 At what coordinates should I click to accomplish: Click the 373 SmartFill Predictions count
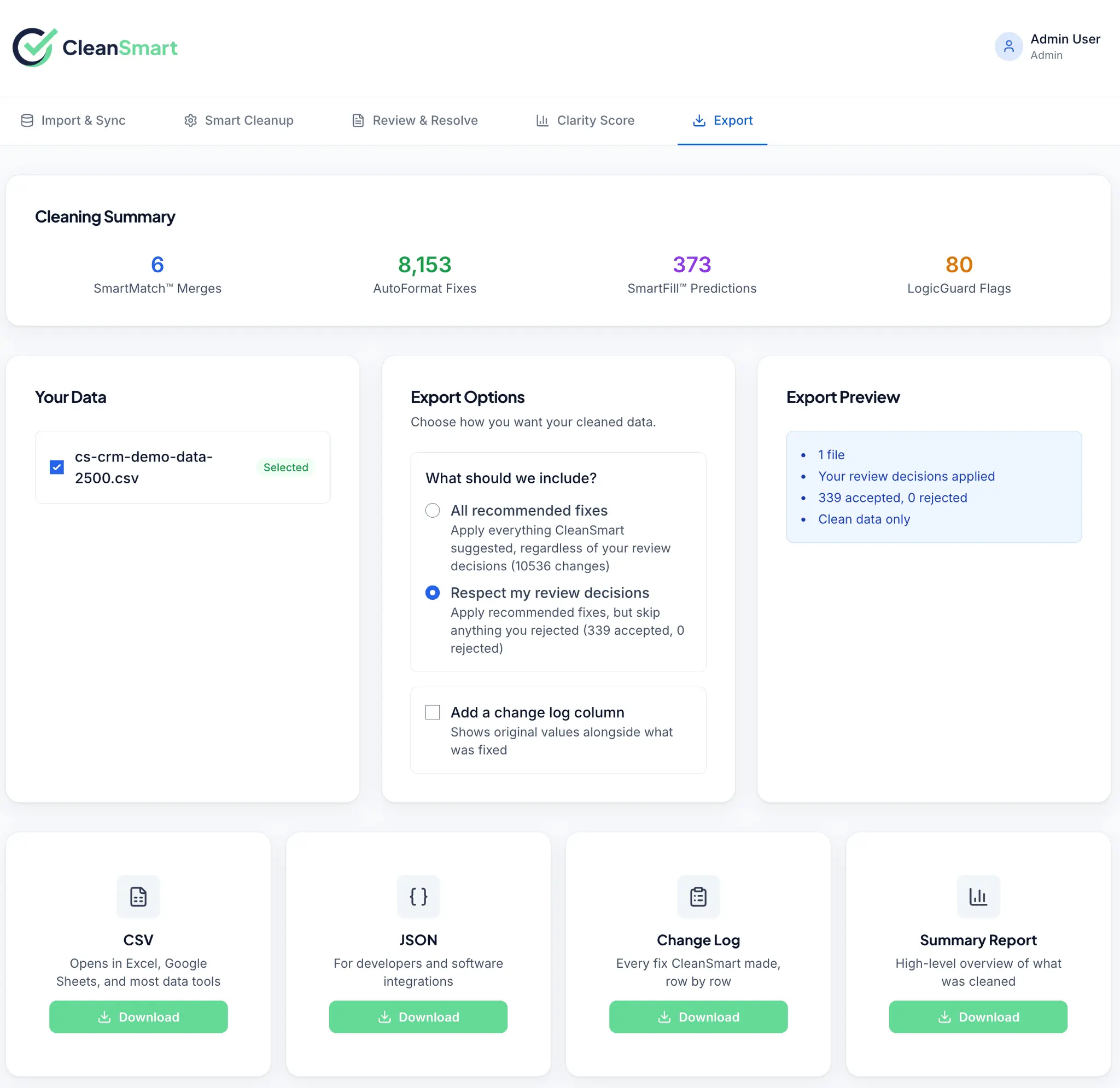(x=692, y=265)
